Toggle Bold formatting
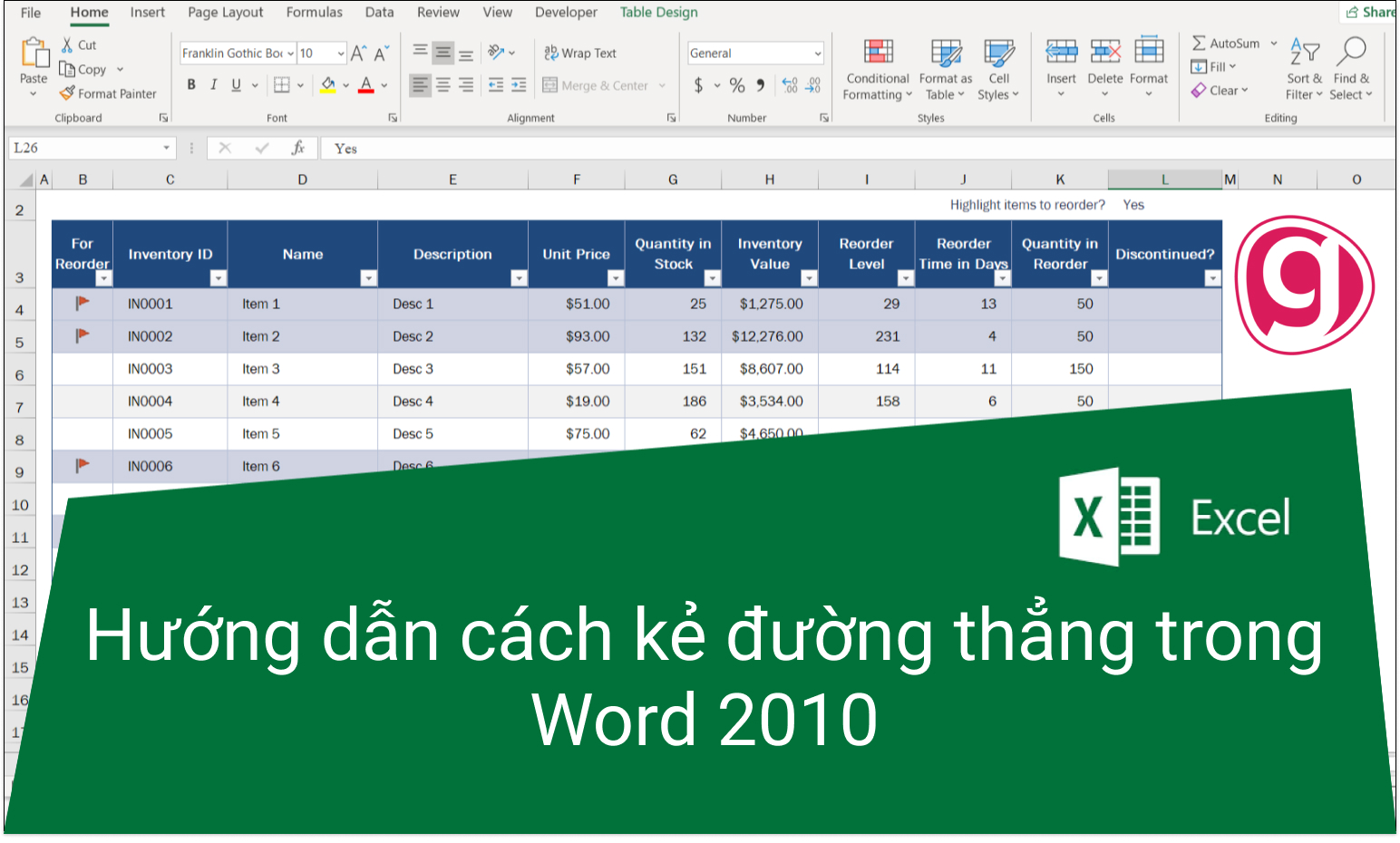Image resolution: width=1400 pixels, height=843 pixels. (191, 84)
